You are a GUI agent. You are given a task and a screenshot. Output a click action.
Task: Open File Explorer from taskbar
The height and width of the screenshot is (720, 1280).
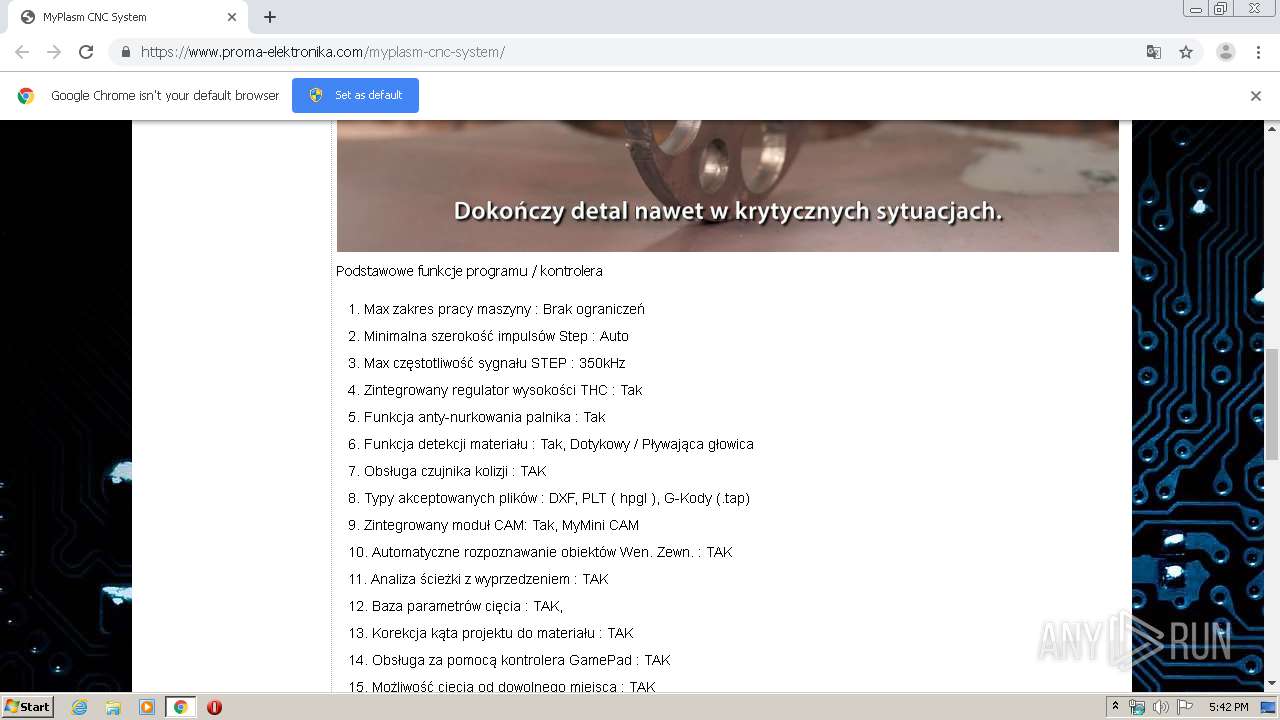pyautogui.click(x=113, y=707)
